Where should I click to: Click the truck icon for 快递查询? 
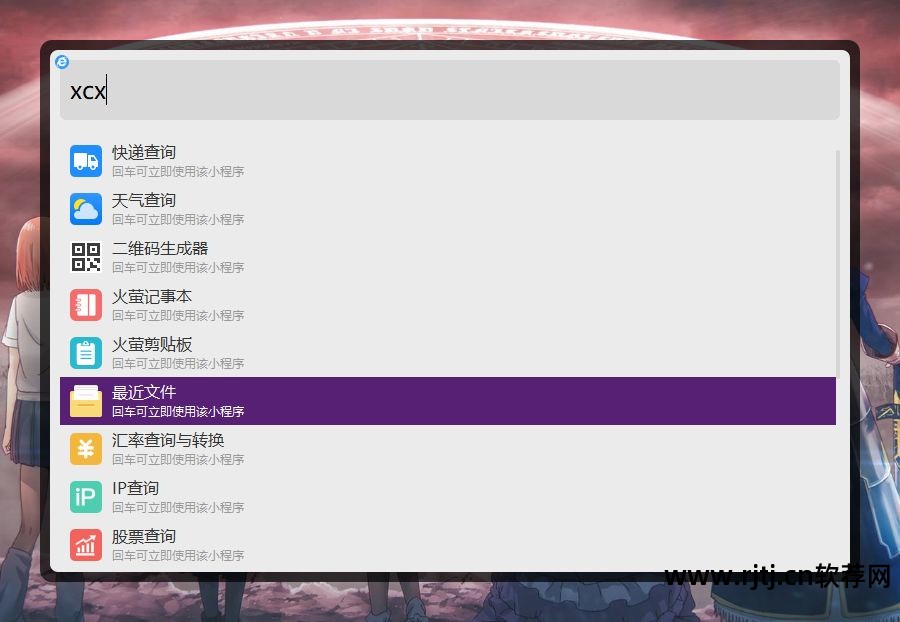point(85,160)
